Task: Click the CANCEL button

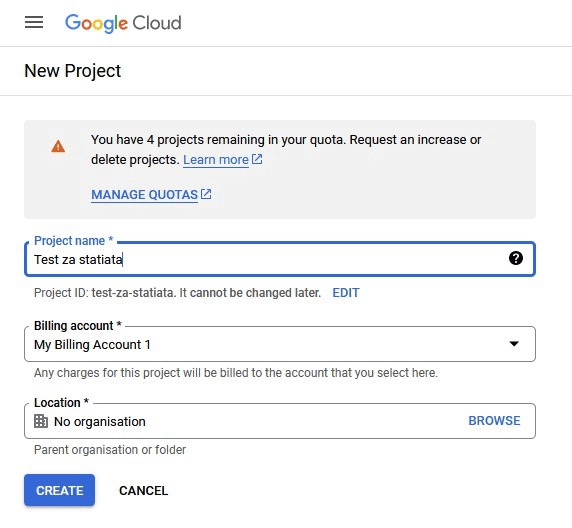Action: point(143,490)
